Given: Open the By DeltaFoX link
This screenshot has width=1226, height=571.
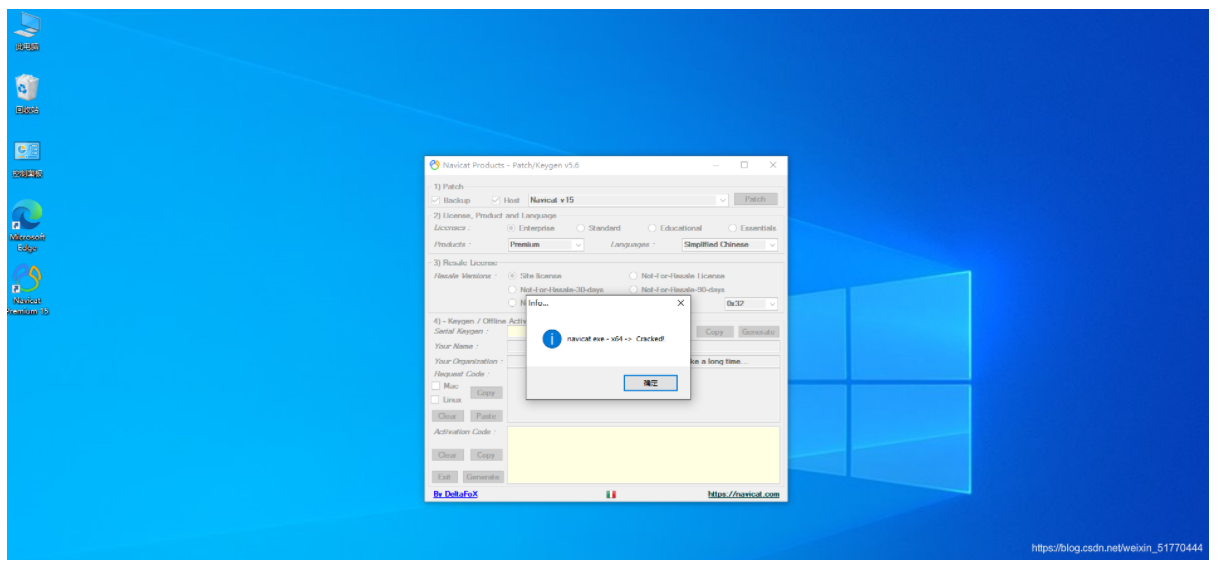Looking at the screenshot, I should (455, 494).
